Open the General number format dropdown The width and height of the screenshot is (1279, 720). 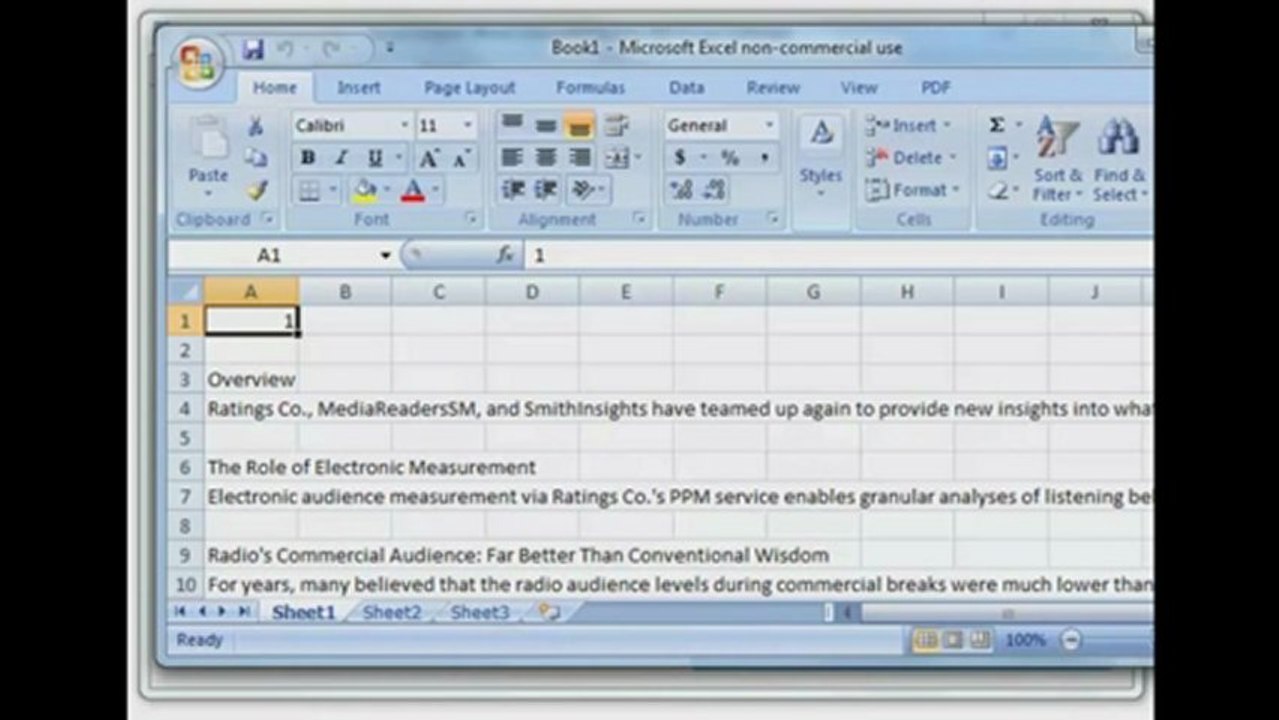pos(770,126)
